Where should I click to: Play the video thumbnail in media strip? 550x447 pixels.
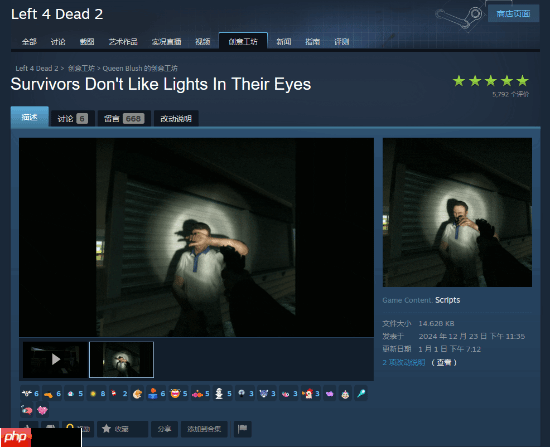55,359
